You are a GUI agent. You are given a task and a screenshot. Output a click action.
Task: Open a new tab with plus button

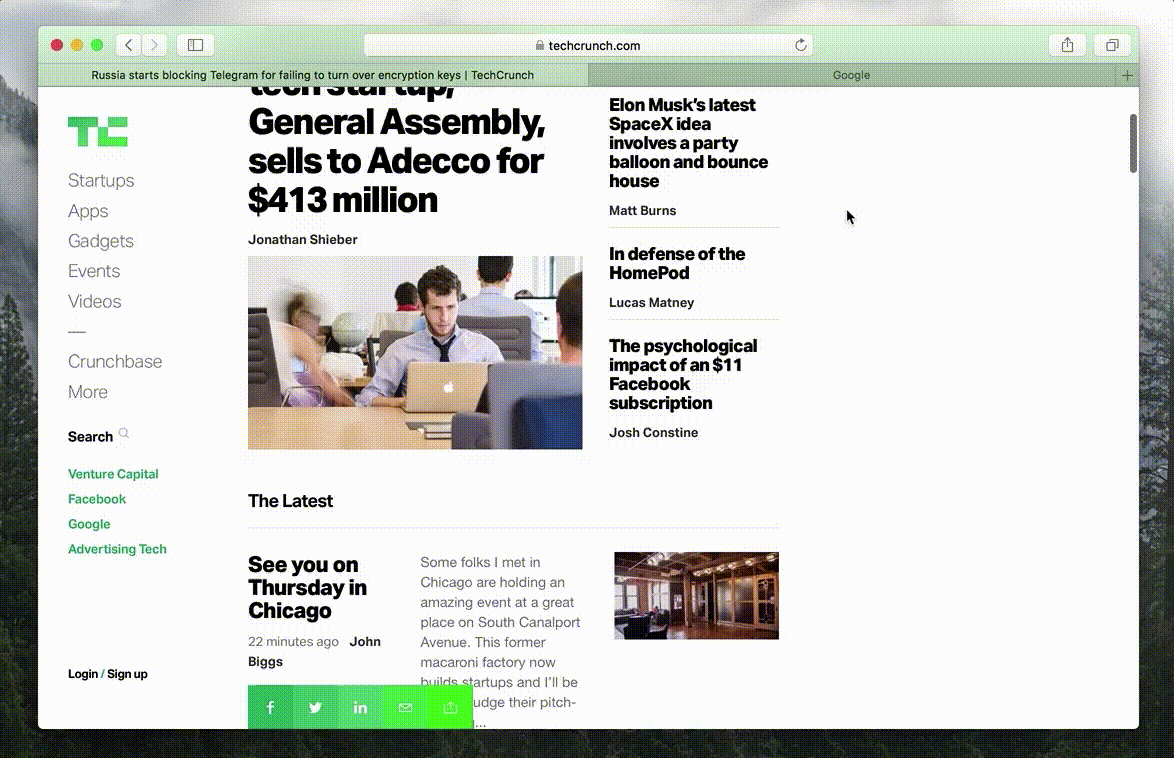pyautogui.click(x=1127, y=75)
